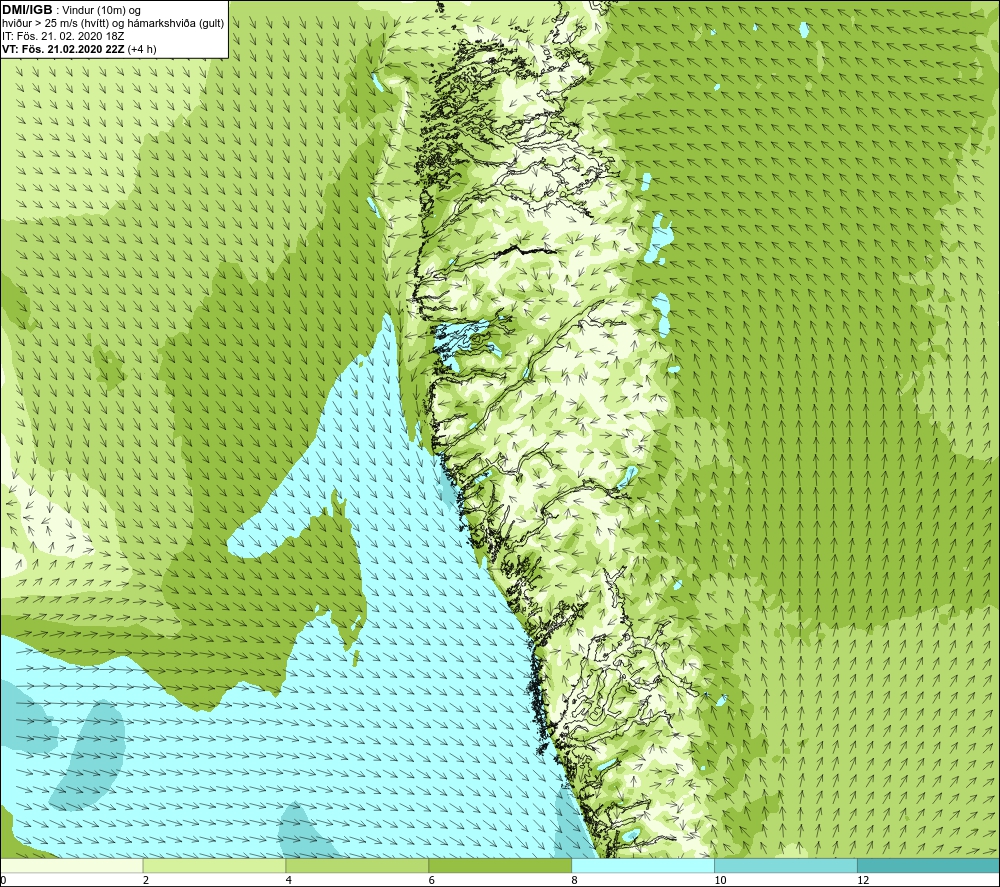This screenshot has width=1000, height=887.
Task: Click the scale label '8'
Action: click(x=575, y=881)
